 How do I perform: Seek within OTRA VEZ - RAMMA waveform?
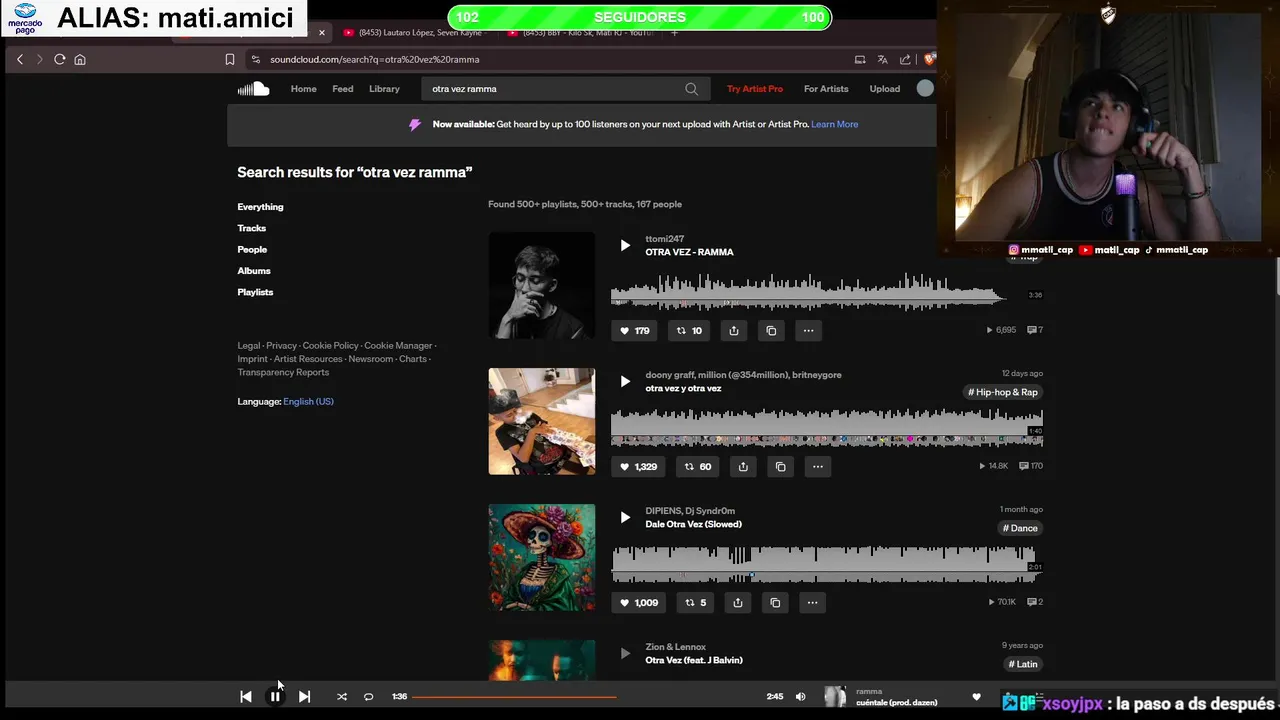click(810, 290)
